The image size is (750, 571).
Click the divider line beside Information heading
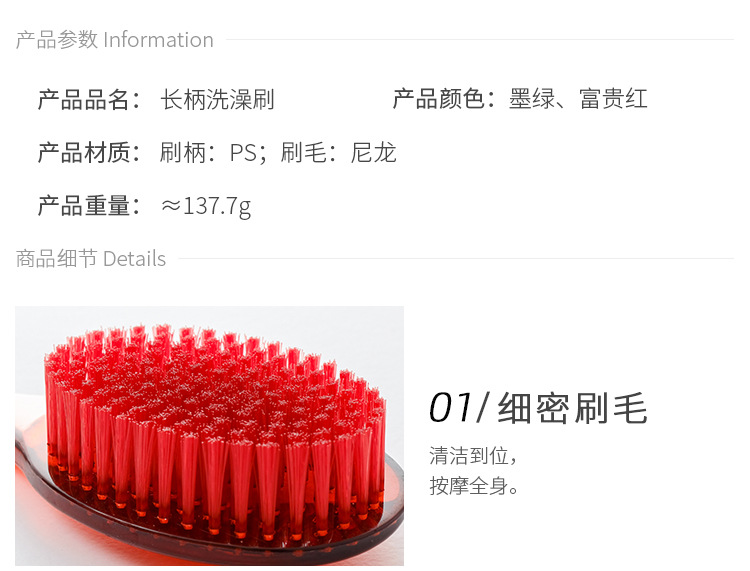[480, 39]
